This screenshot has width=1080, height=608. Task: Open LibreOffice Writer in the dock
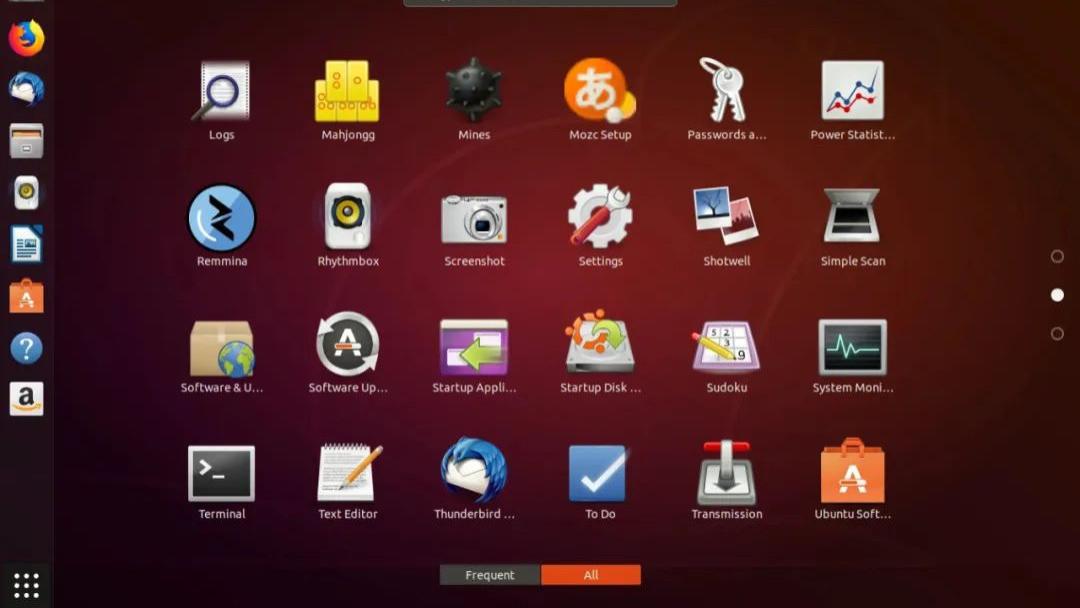click(x=26, y=244)
